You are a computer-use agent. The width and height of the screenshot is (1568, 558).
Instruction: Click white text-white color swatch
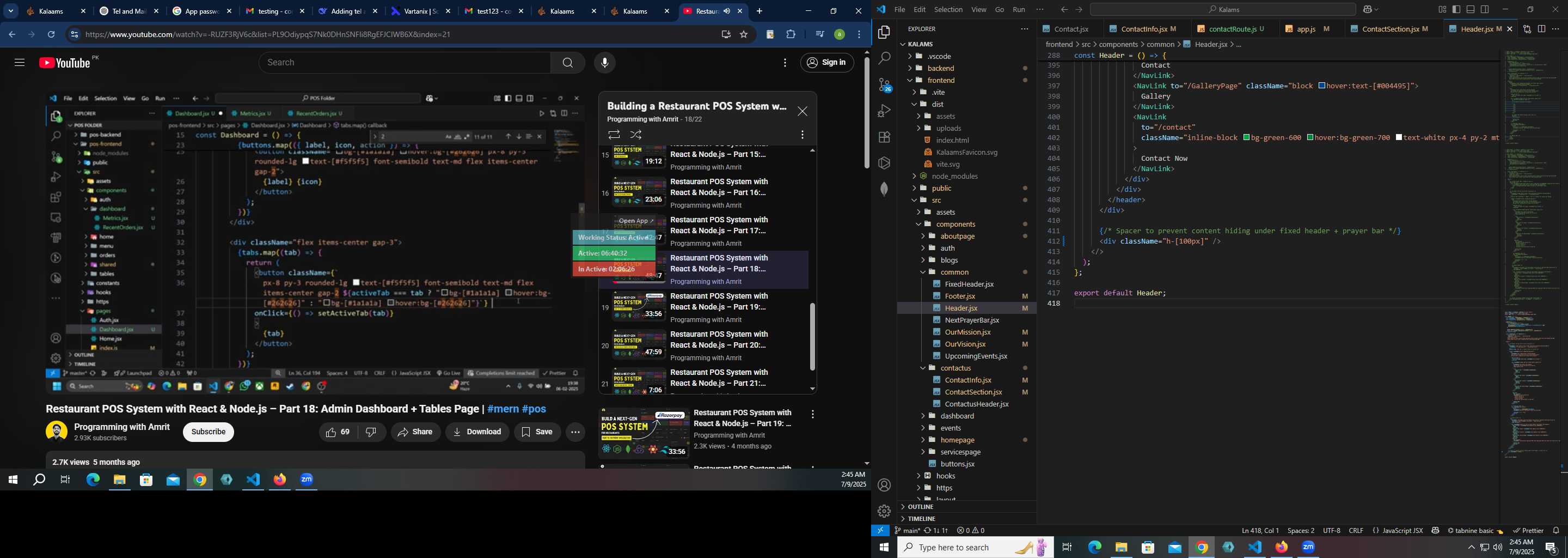[1399, 138]
